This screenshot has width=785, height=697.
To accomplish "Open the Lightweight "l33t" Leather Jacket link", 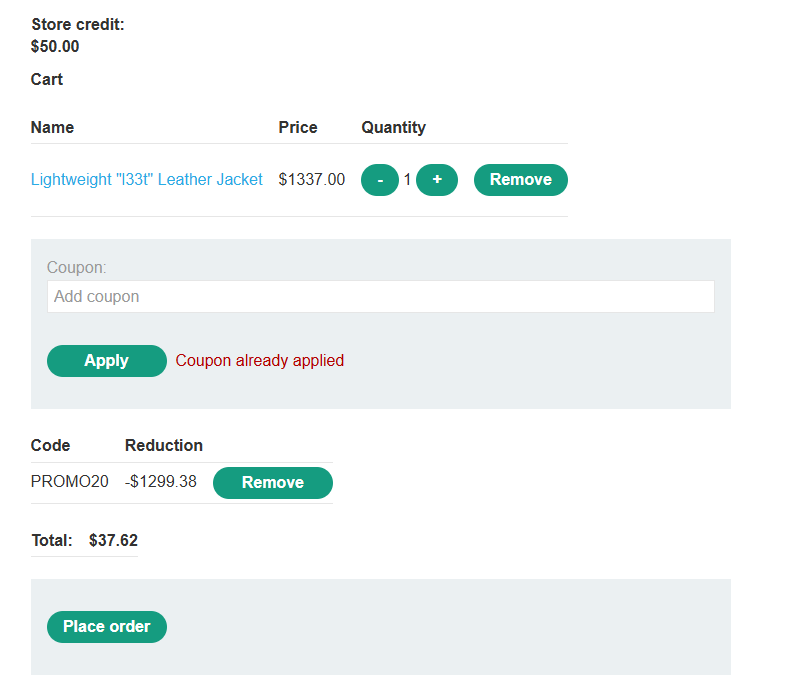I will click(x=147, y=180).
